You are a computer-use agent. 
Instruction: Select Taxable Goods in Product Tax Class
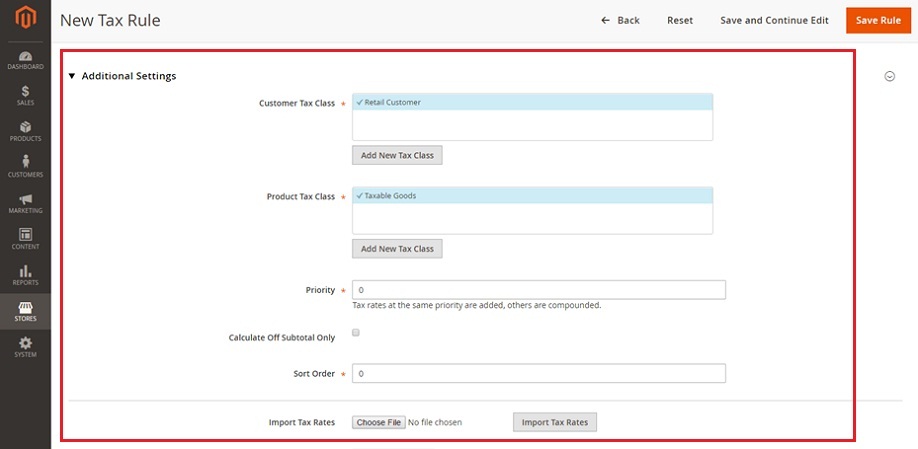click(532, 196)
